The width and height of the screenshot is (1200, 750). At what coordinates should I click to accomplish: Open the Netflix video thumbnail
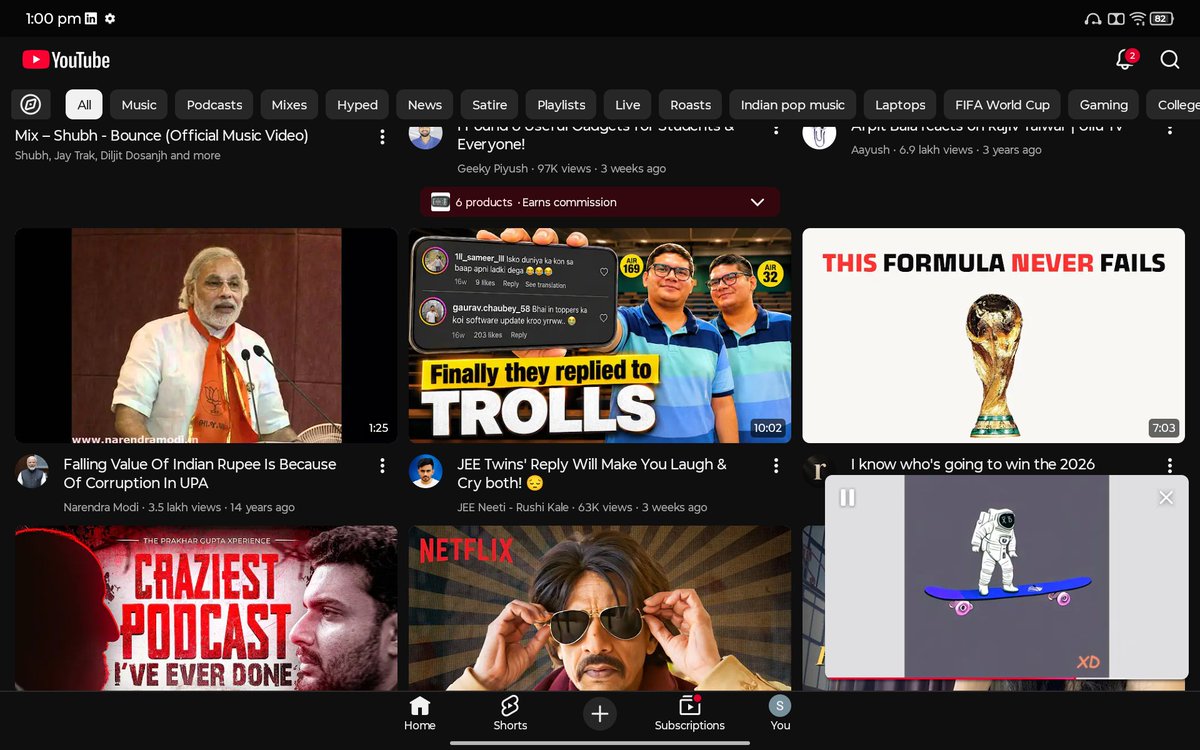(x=600, y=608)
